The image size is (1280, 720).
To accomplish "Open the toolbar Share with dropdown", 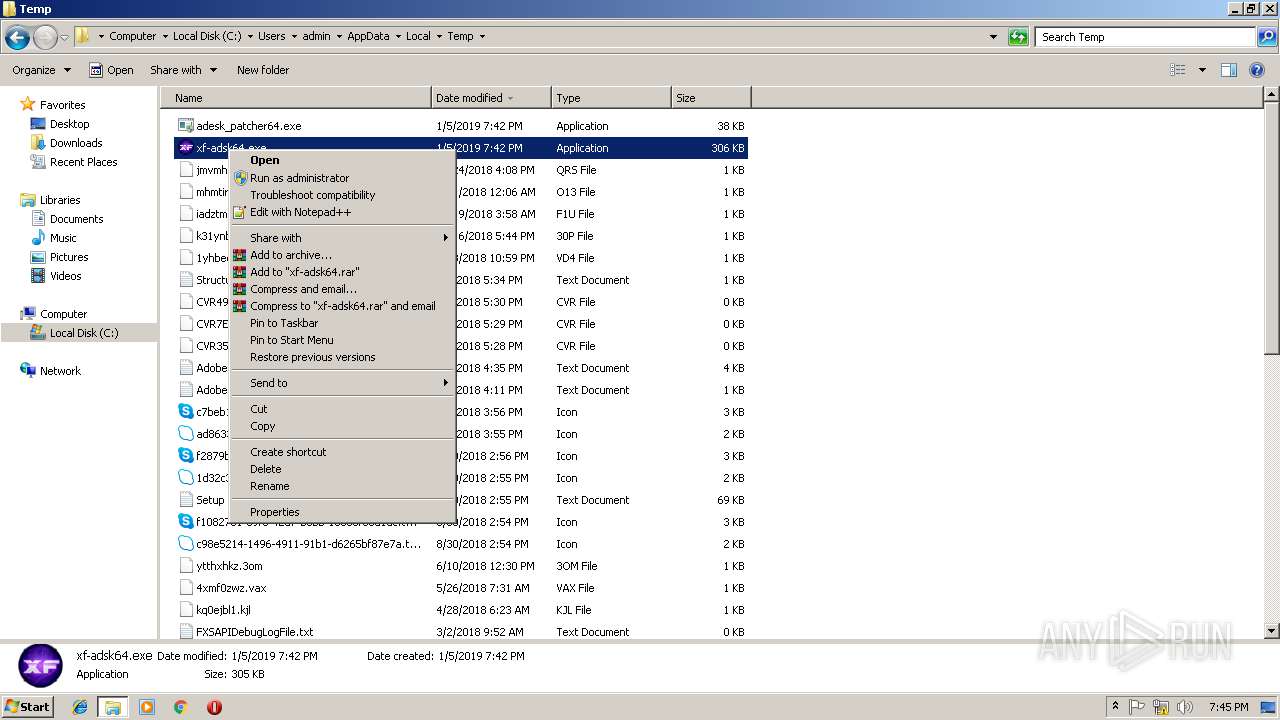I will coord(183,70).
